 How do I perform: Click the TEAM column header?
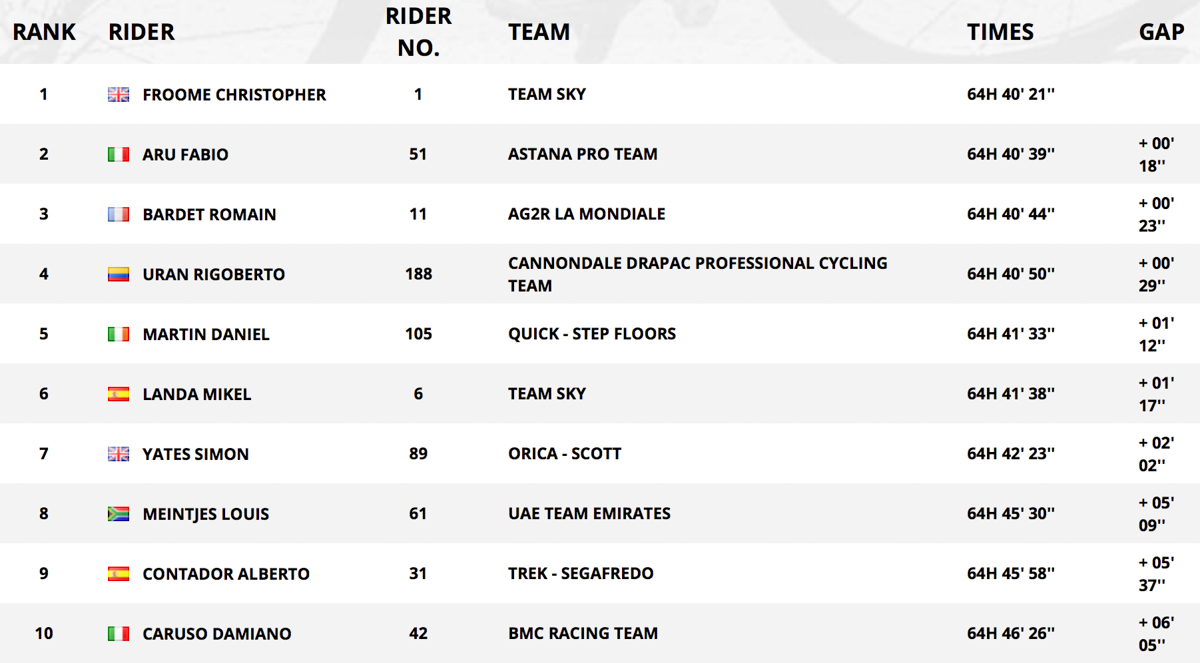(x=539, y=32)
